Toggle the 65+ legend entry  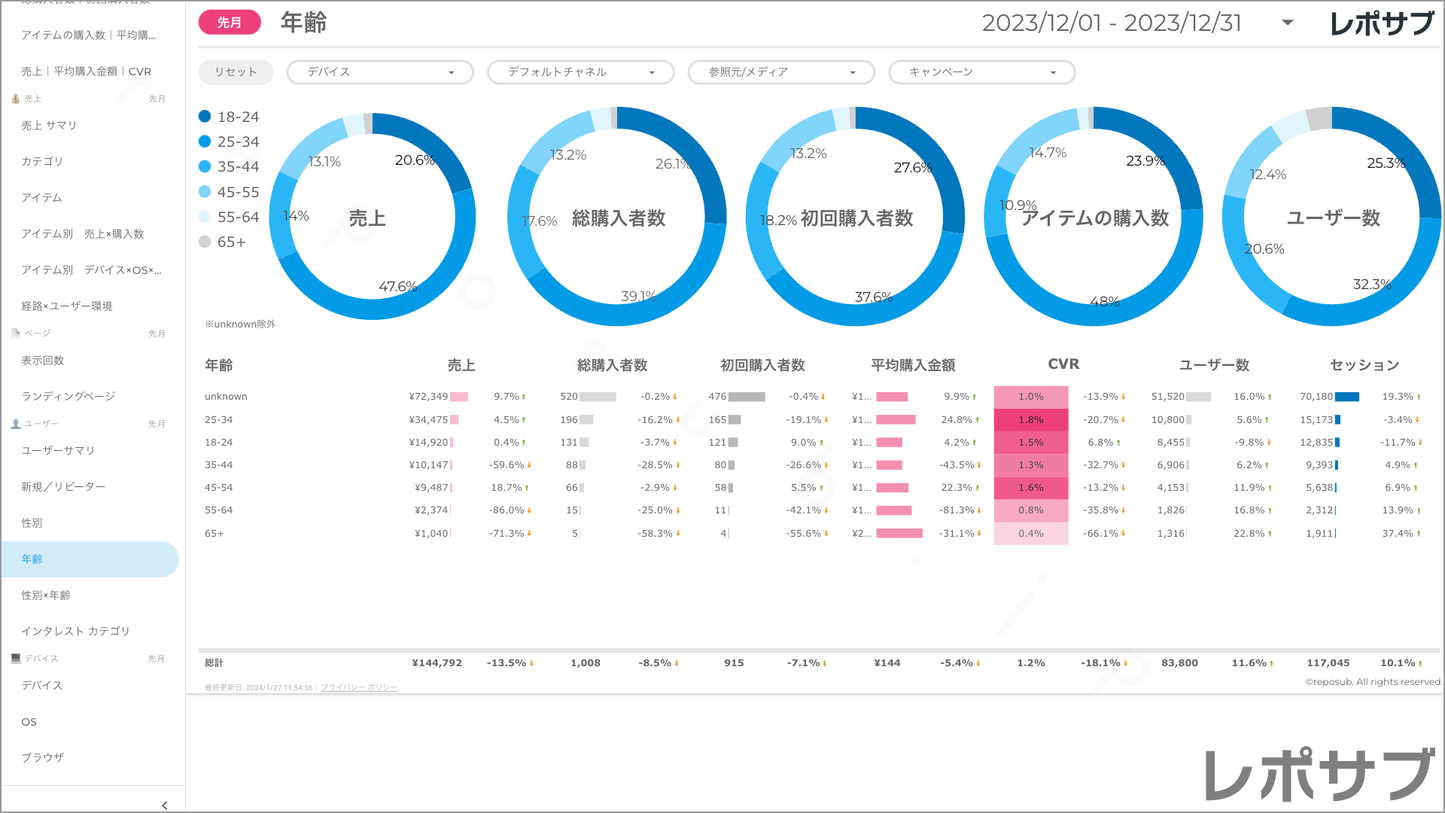click(x=222, y=242)
